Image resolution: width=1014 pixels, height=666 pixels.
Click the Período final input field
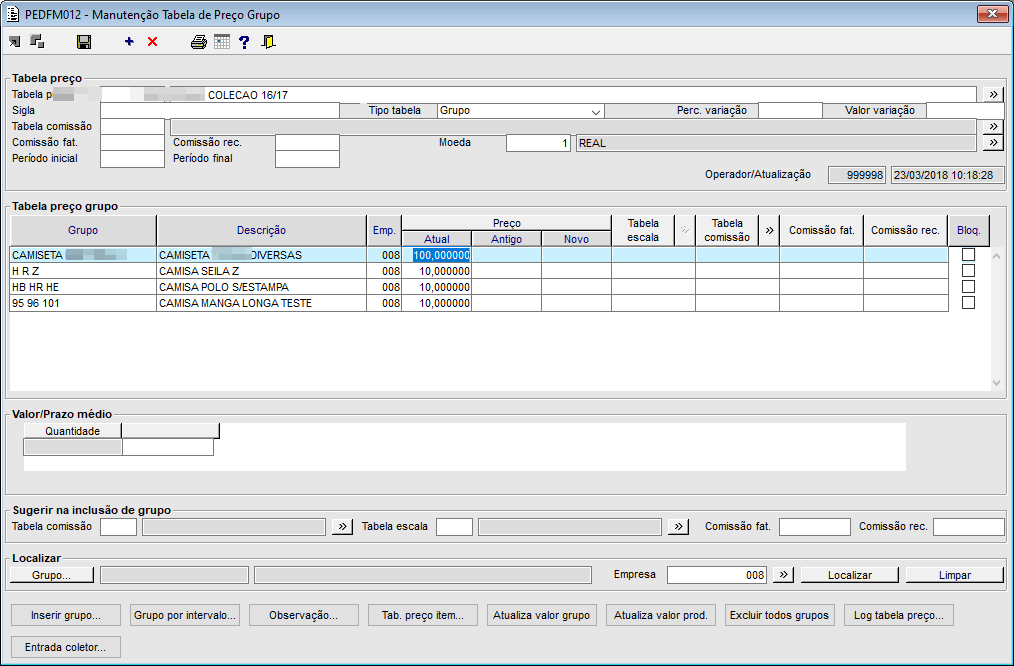tap(307, 159)
